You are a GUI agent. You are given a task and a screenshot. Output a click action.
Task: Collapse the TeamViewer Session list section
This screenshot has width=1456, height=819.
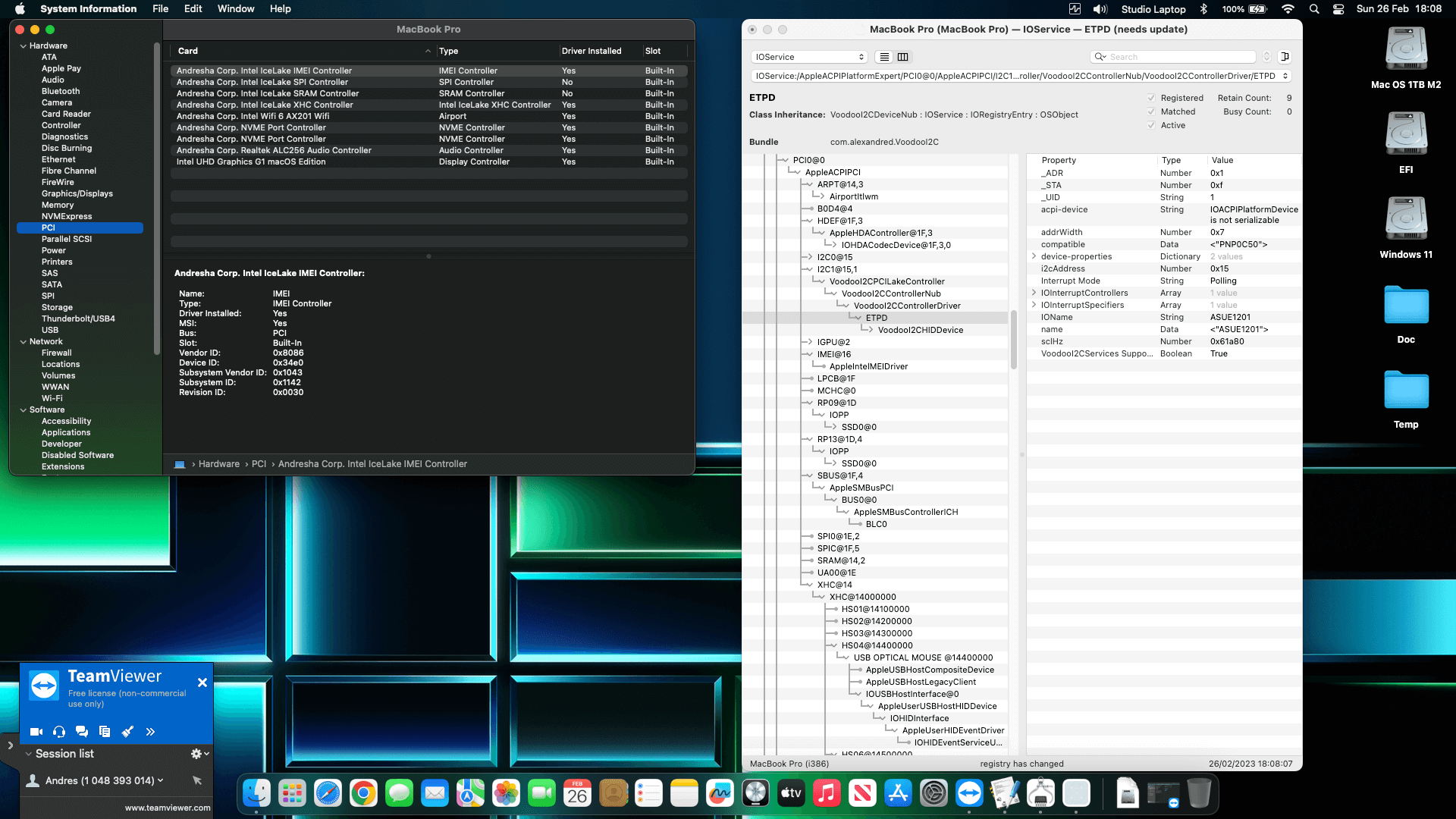(x=28, y=754)
